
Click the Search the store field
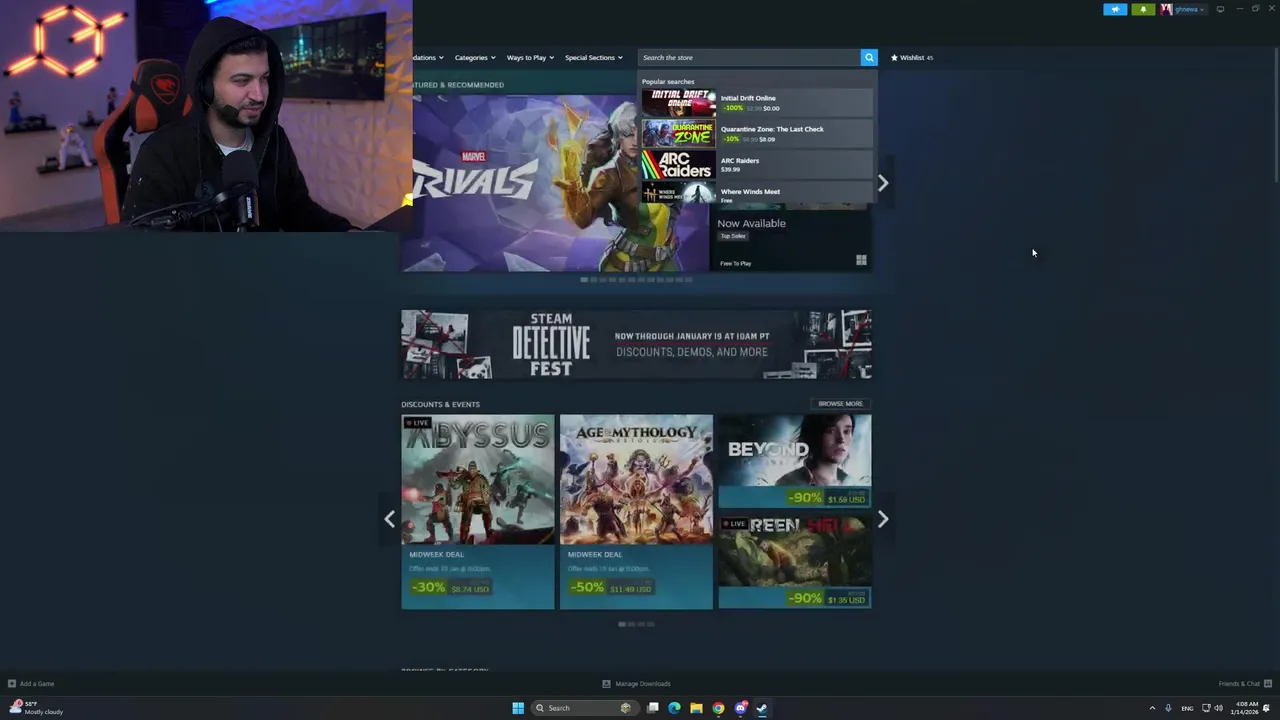[750, 57]
